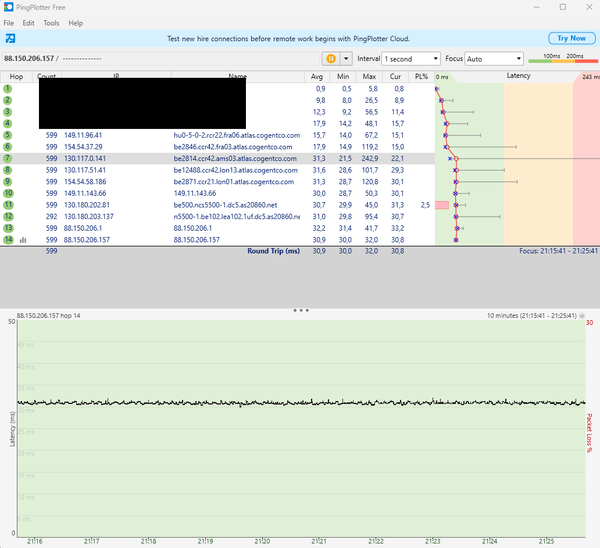The width and height of the screenshot is (600, 548).
Task: Select hop 7 green circle icon
Action: 8,158
